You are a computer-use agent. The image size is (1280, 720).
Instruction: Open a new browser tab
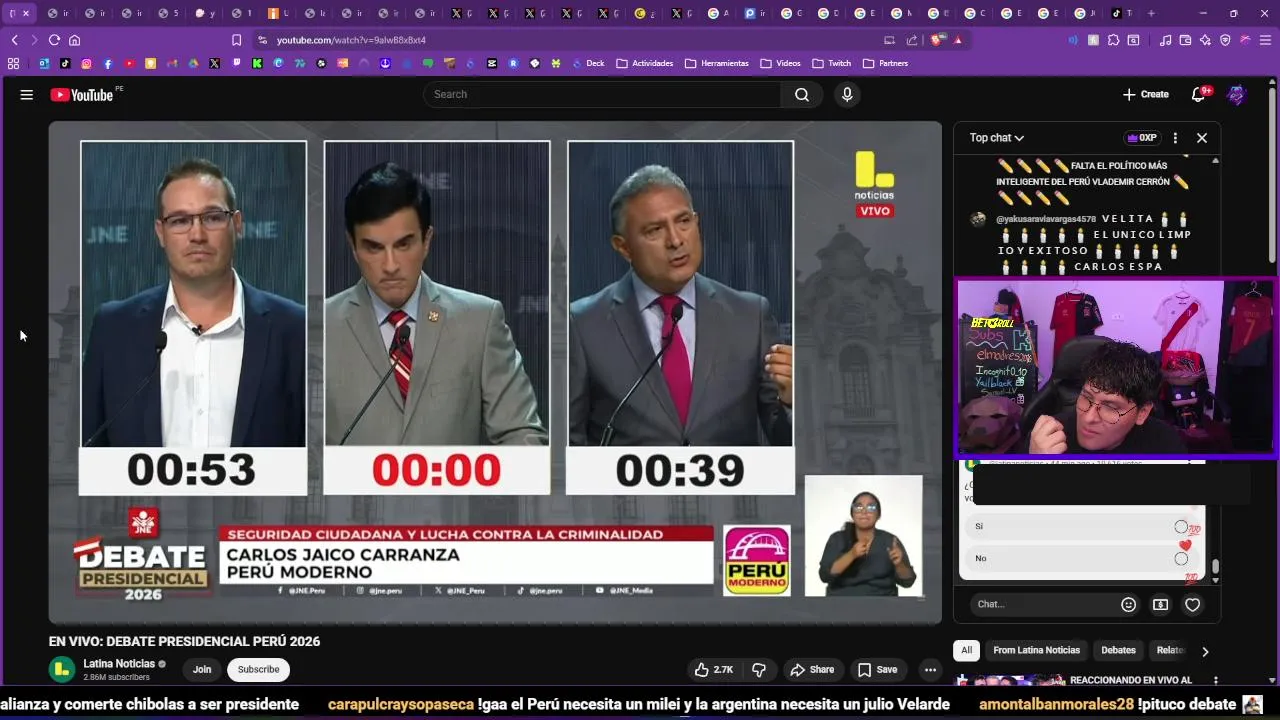(1151, 14)
